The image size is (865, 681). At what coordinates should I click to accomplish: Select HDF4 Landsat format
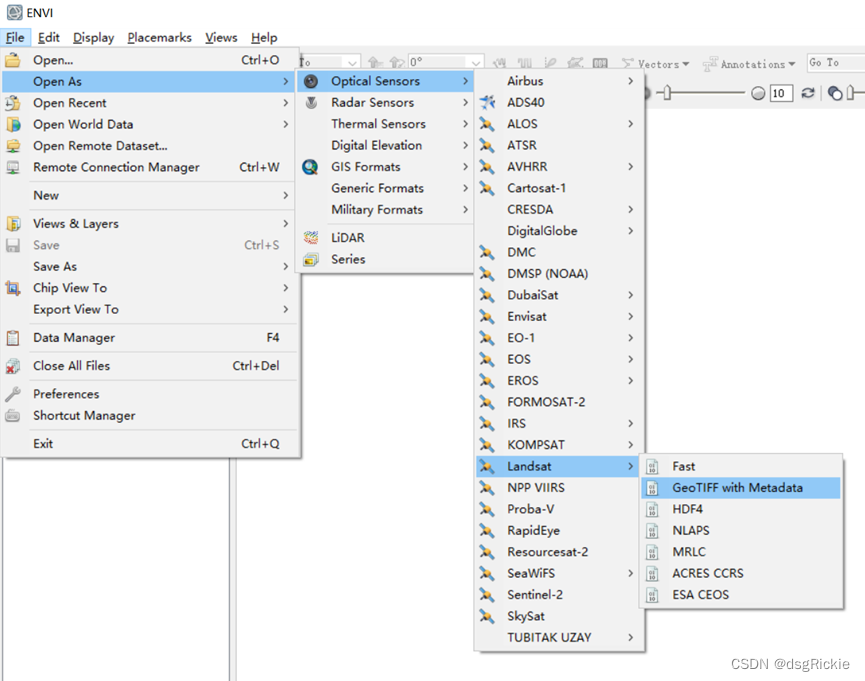pyautogui.click(x=740, y=509)
